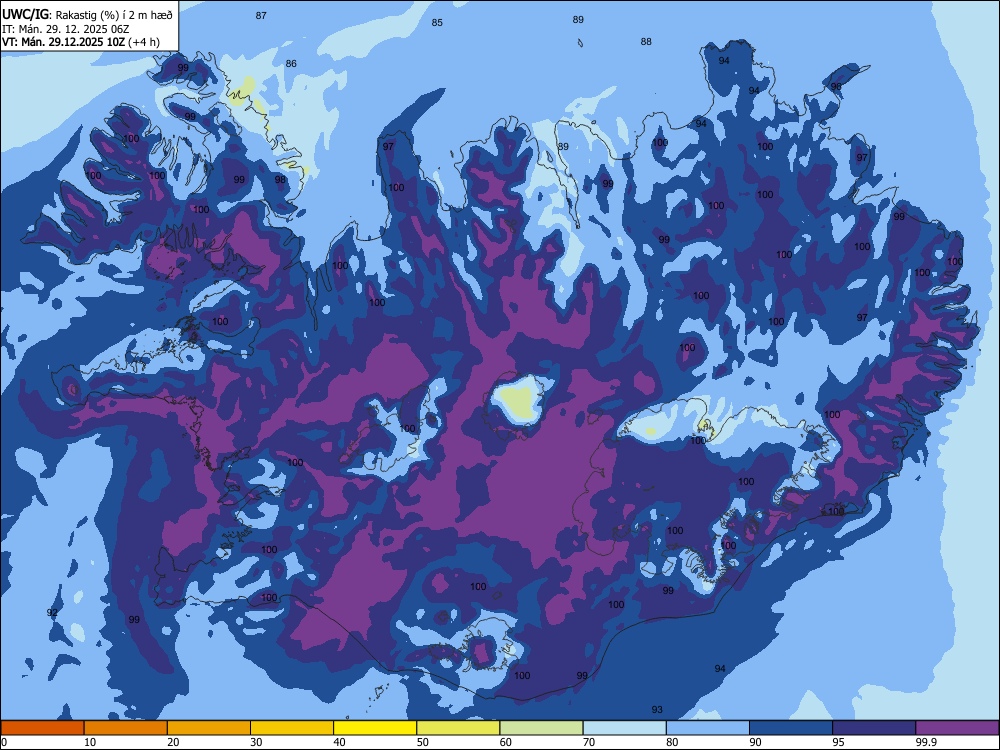This screenshot has height=750, width=1000.
Task: Click the legend tick label '40'
Action: (x=340, y=742)
